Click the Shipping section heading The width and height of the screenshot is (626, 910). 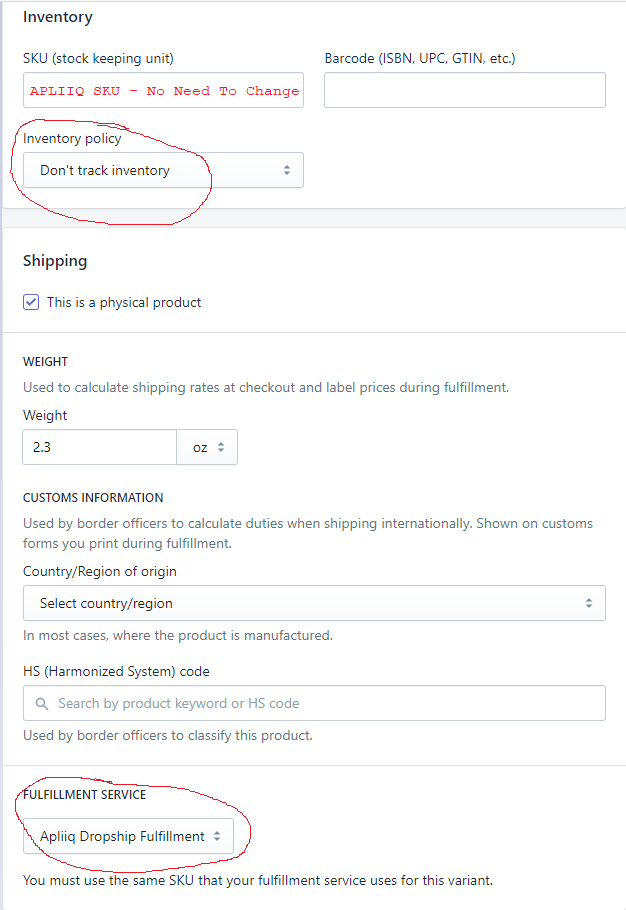point(55,261)
